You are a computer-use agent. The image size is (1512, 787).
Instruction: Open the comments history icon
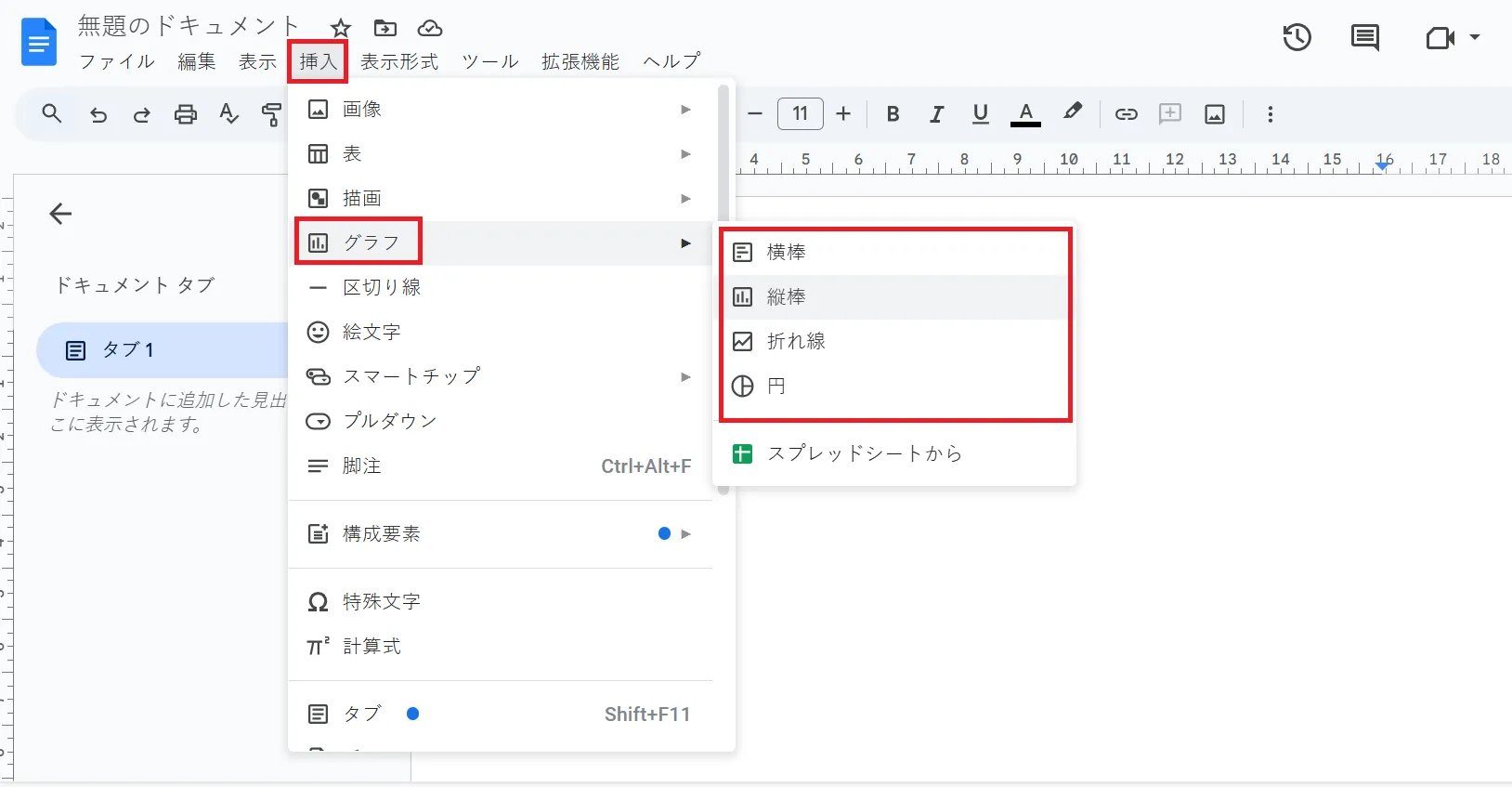1364,38
